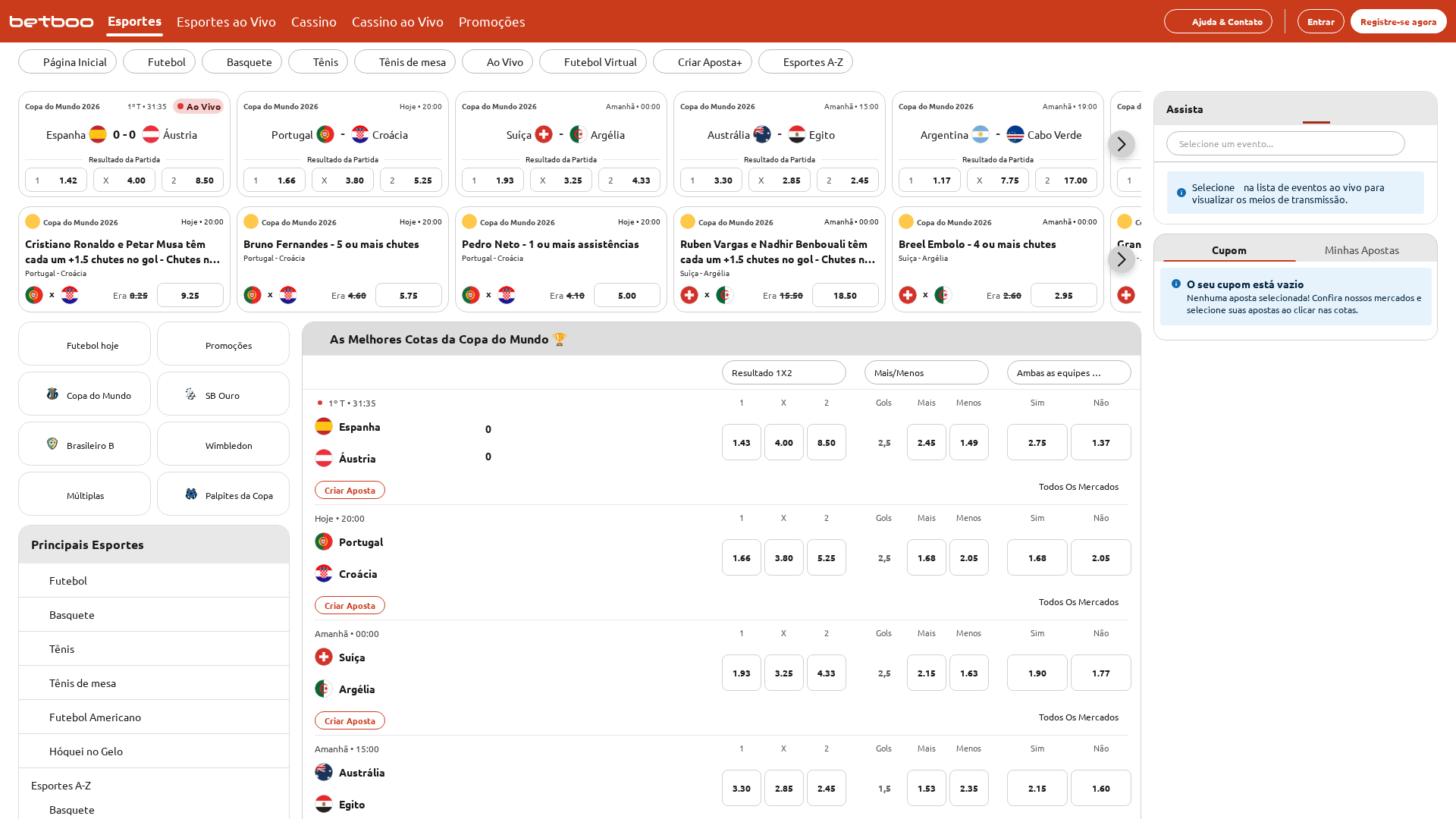
Task: Click the Argentina flag in the top card
Action: click(981, 134)
